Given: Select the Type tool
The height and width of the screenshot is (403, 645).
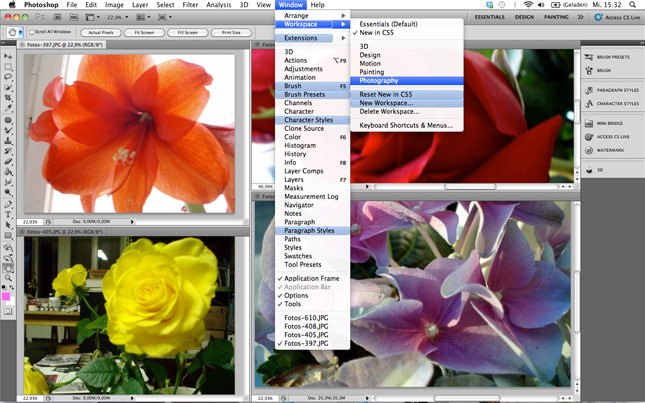Looking at the screenshot, I should 8,215.
